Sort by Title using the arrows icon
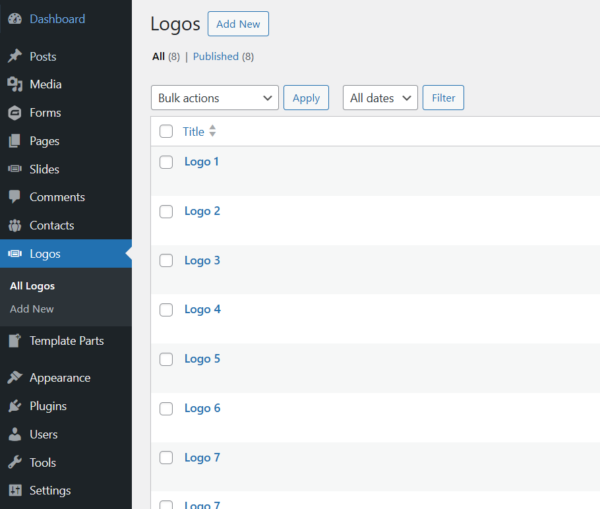This screenshot has height=509, width=600. [x=212, y=131]
